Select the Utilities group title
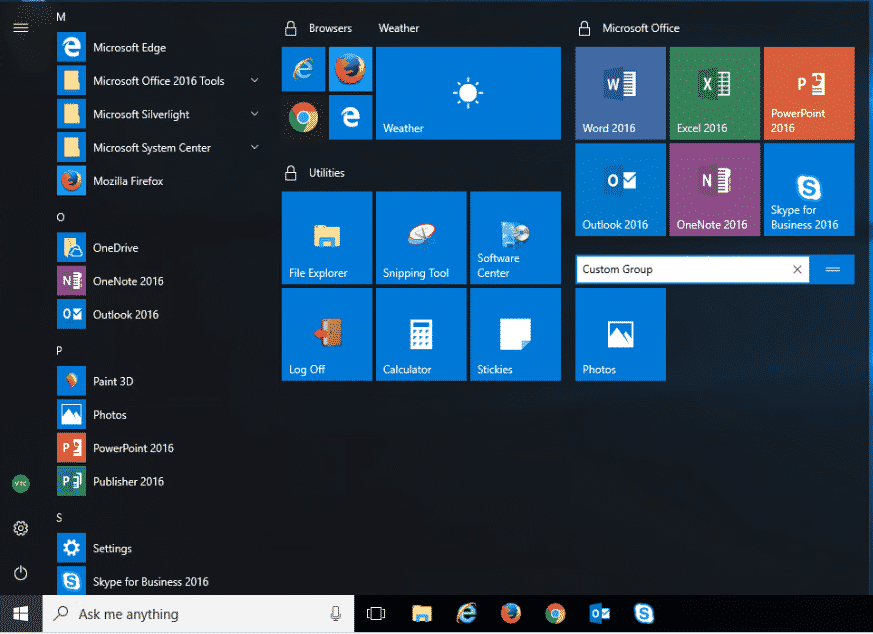 (x=327, y=173)
